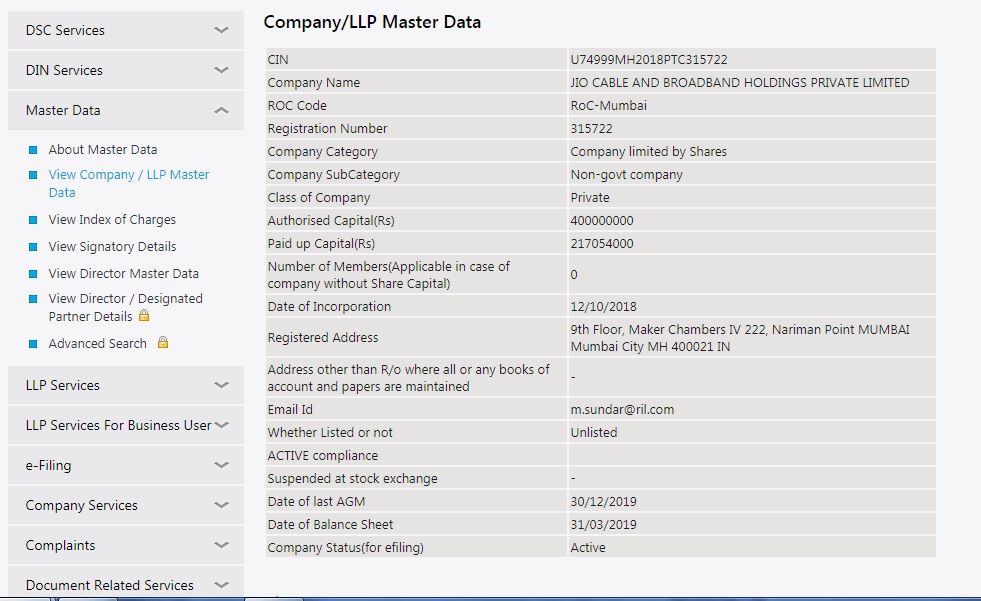Open About Master Data link

[103, 149]
